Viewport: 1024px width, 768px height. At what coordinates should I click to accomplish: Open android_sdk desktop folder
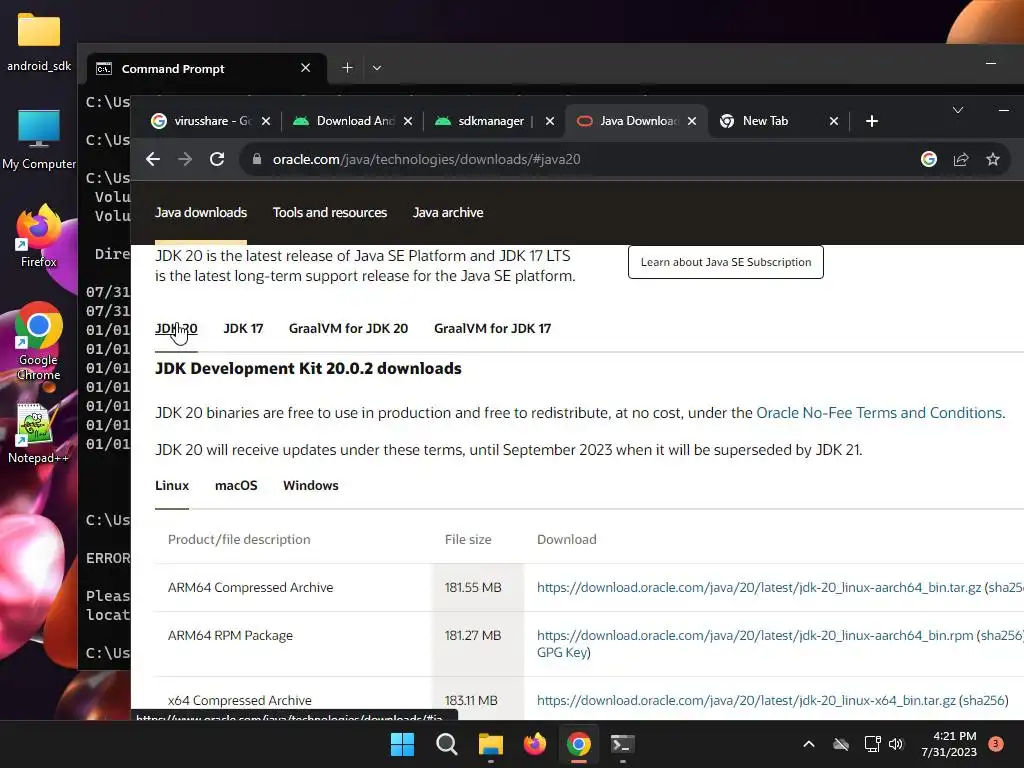click(x=39, y=42)
